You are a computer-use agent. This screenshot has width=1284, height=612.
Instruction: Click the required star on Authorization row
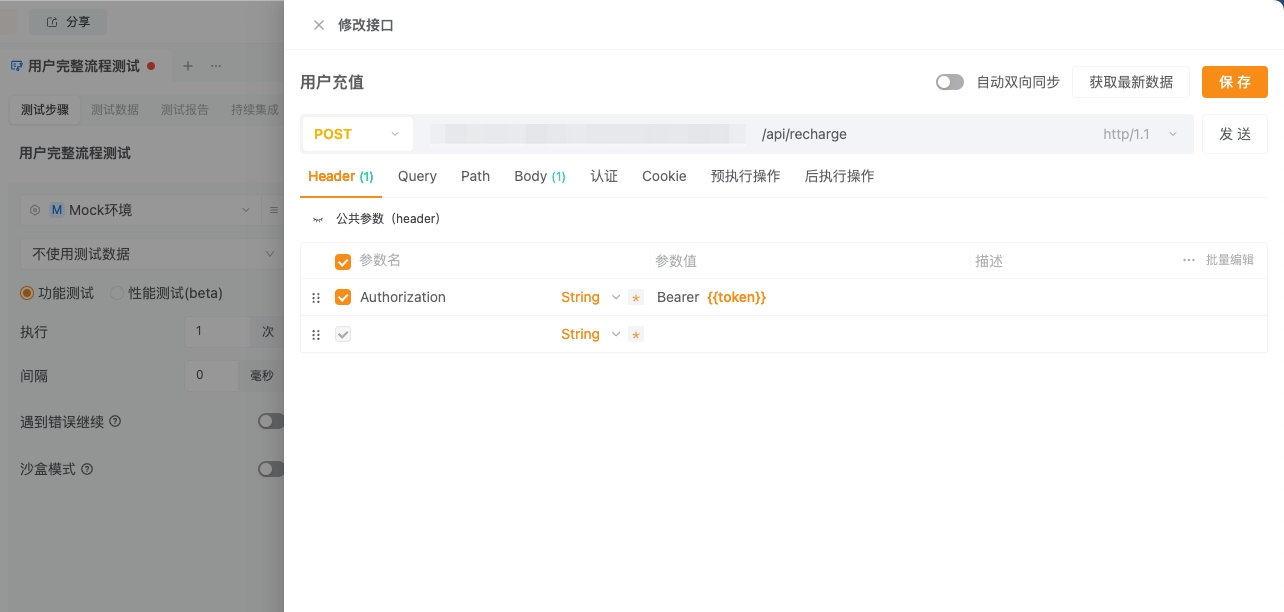click(x=636, y=298)
